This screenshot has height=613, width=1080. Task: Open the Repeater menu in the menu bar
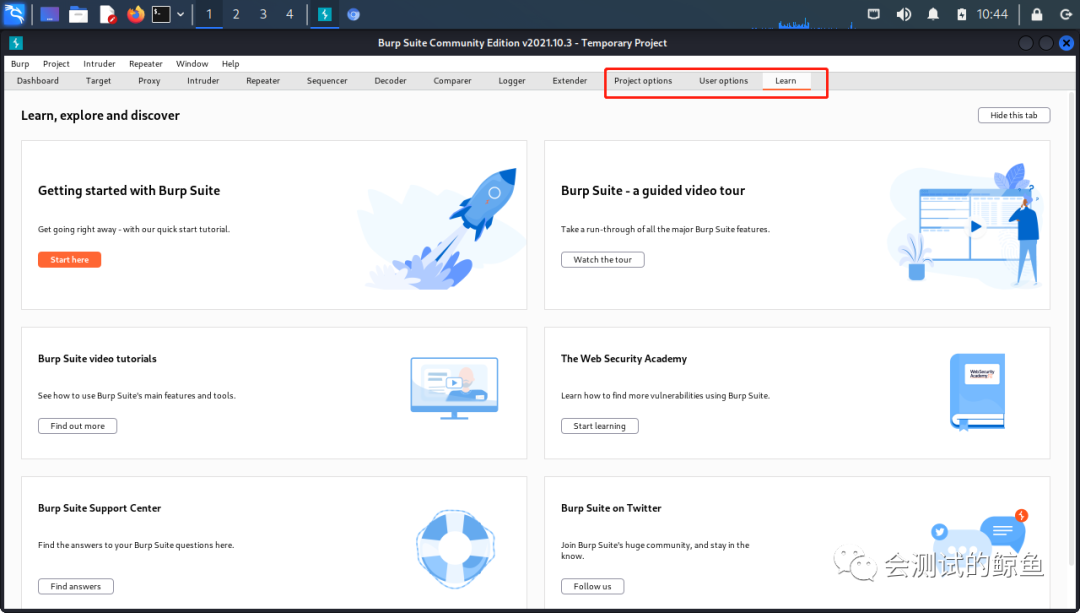click(145, 63)
